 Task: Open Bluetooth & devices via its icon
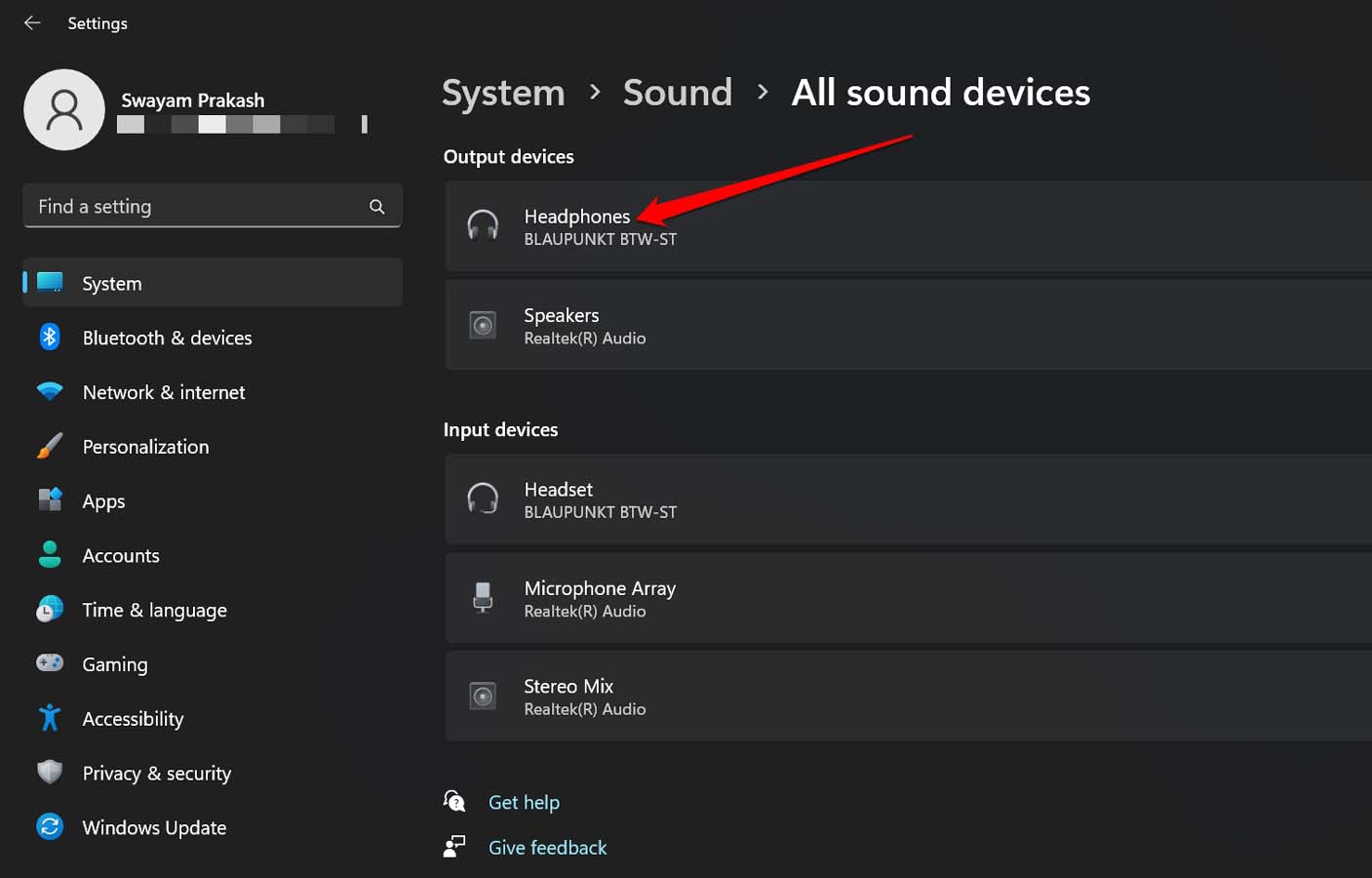(x=50, y=337)
